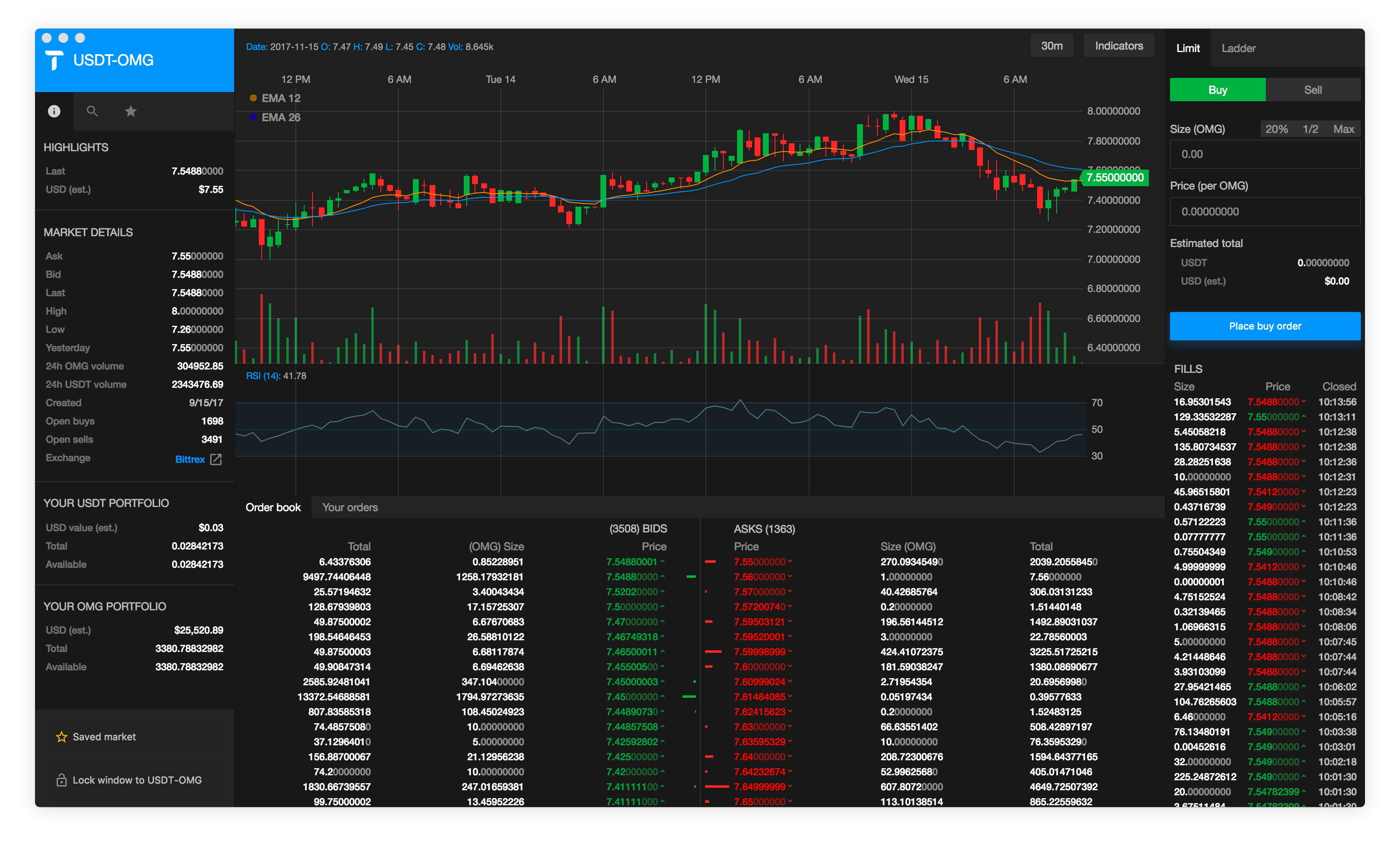
Task: Select the Buy side toggle
Action: (x=1217, y=90)
